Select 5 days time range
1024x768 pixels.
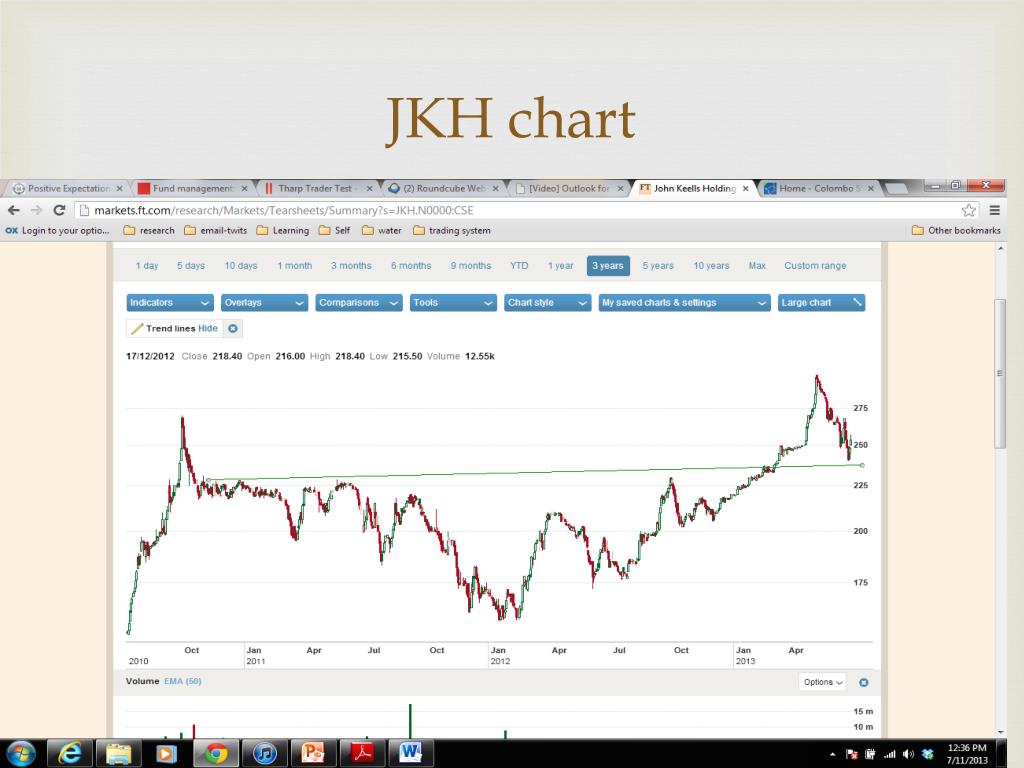[191, 266]
